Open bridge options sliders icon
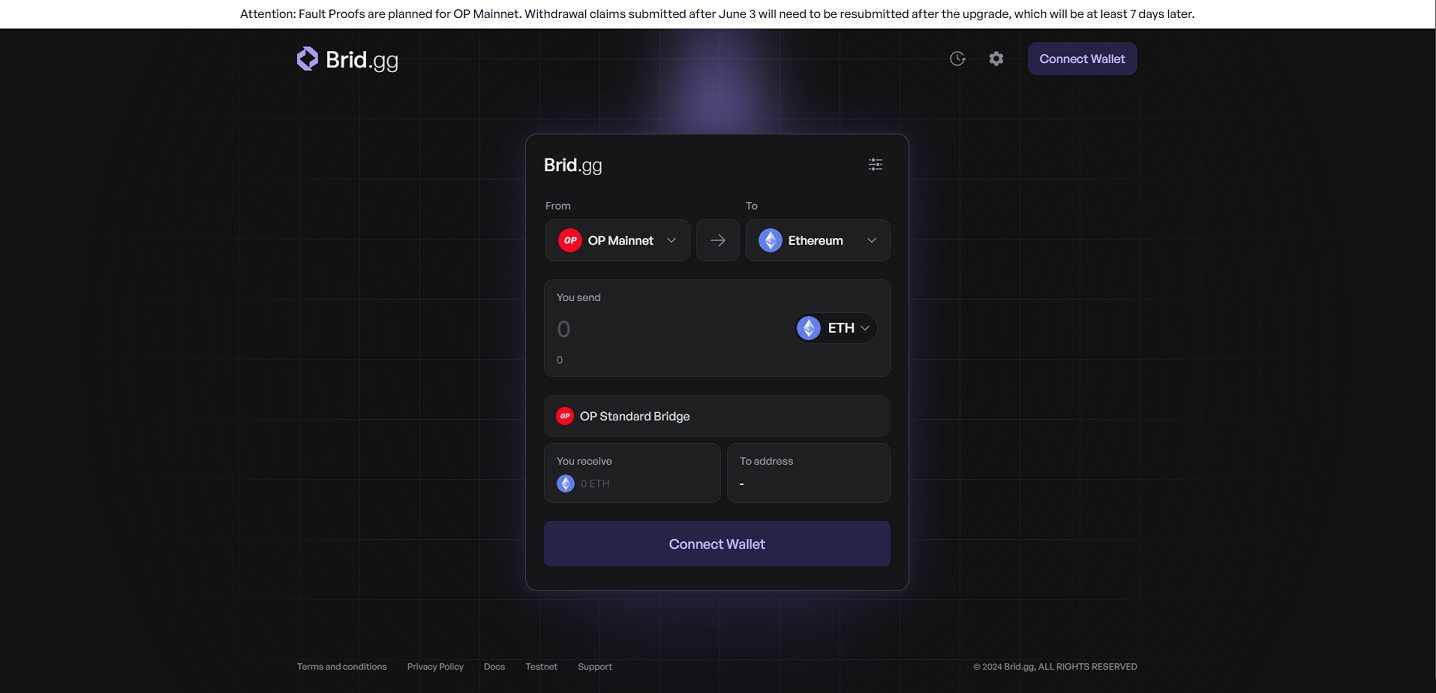This screenshot has width=1436, height=693. 875,165
